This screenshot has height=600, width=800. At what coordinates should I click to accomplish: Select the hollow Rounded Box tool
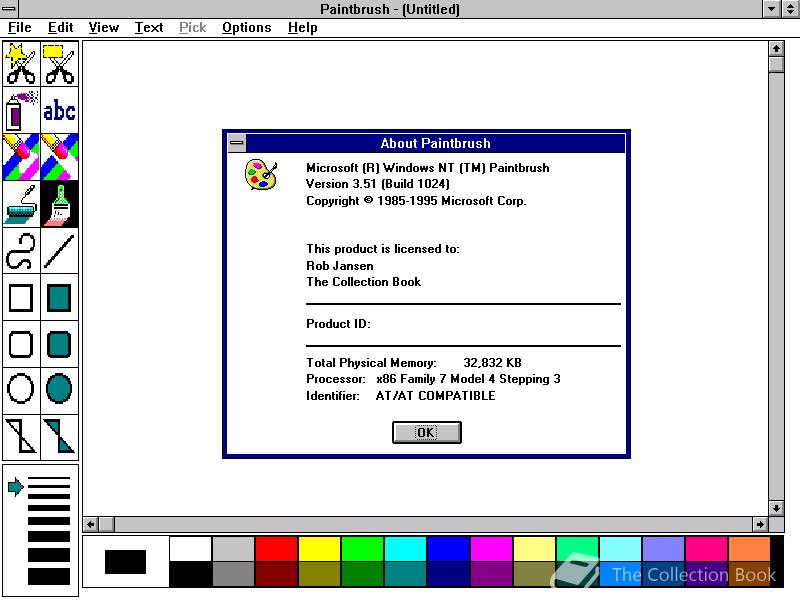point(21,344)
